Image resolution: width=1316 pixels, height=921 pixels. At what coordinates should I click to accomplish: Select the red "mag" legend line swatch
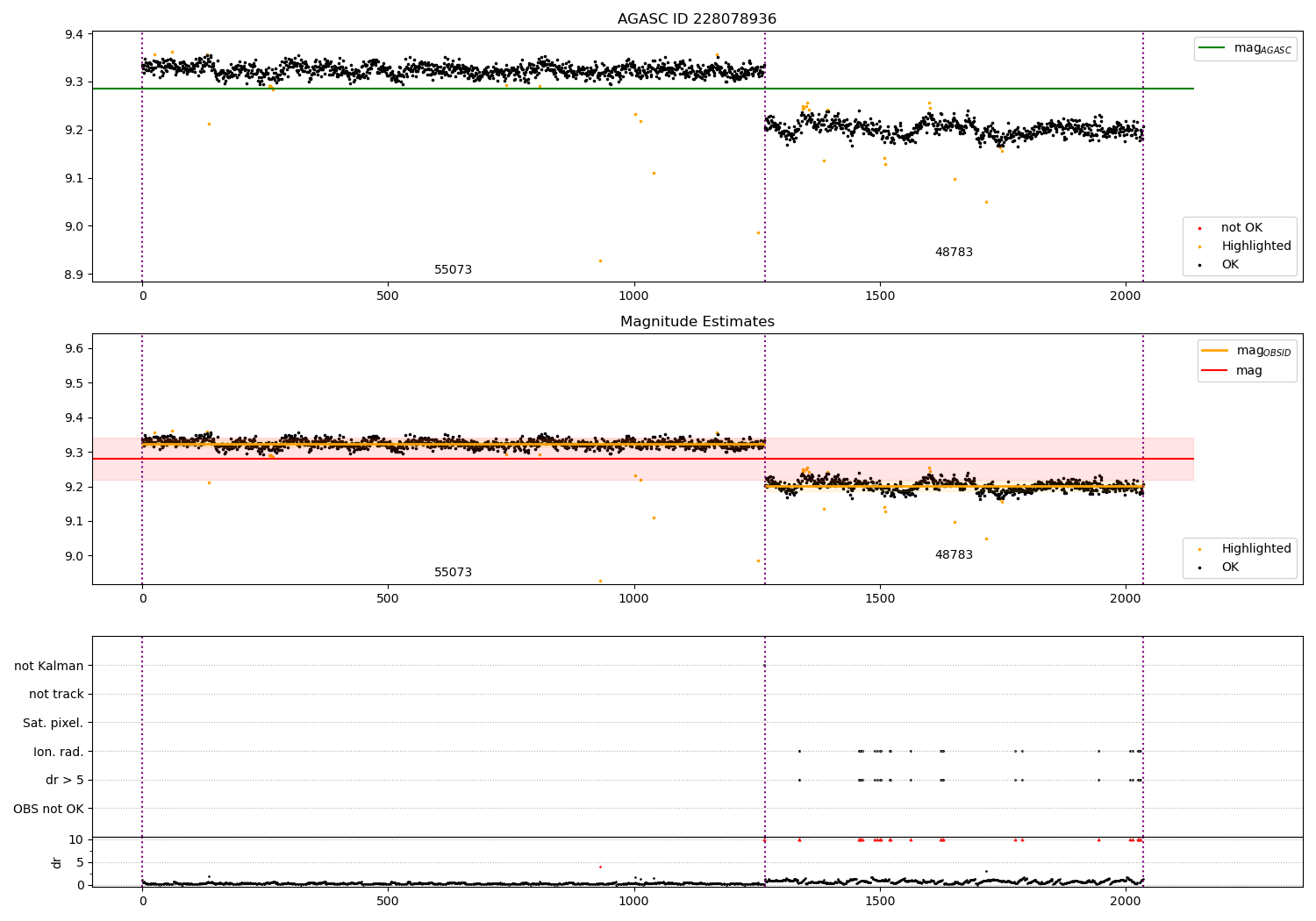click(x=1215, y=370)
